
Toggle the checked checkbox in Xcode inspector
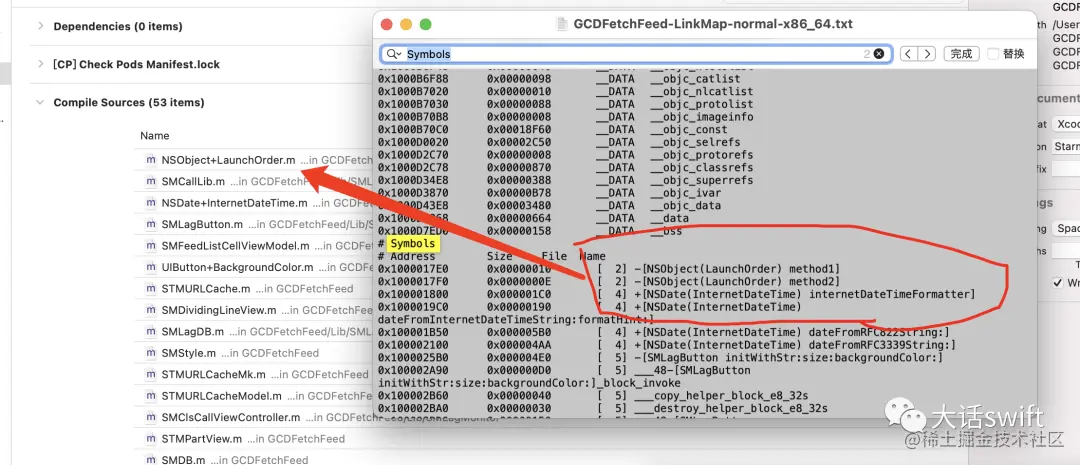[x=1058, y=282]
